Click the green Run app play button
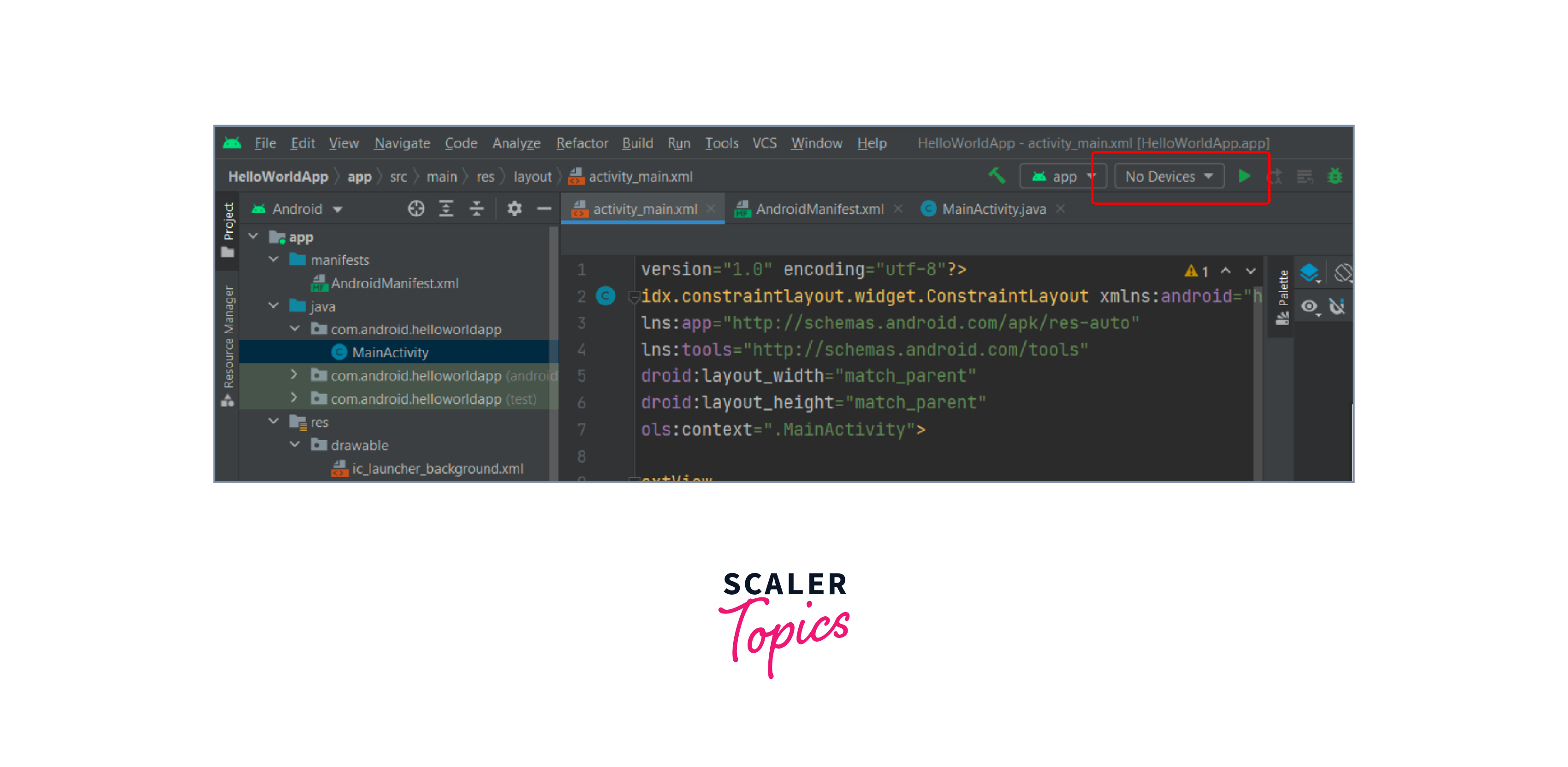Screen dimensions: 1568x767 tap(1244, 177)
